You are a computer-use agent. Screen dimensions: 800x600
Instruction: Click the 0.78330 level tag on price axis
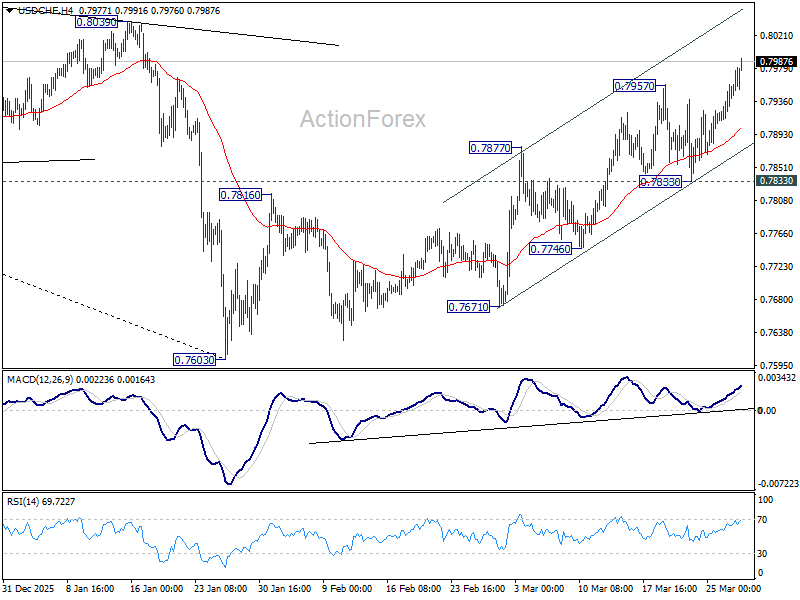click(776, 181)
